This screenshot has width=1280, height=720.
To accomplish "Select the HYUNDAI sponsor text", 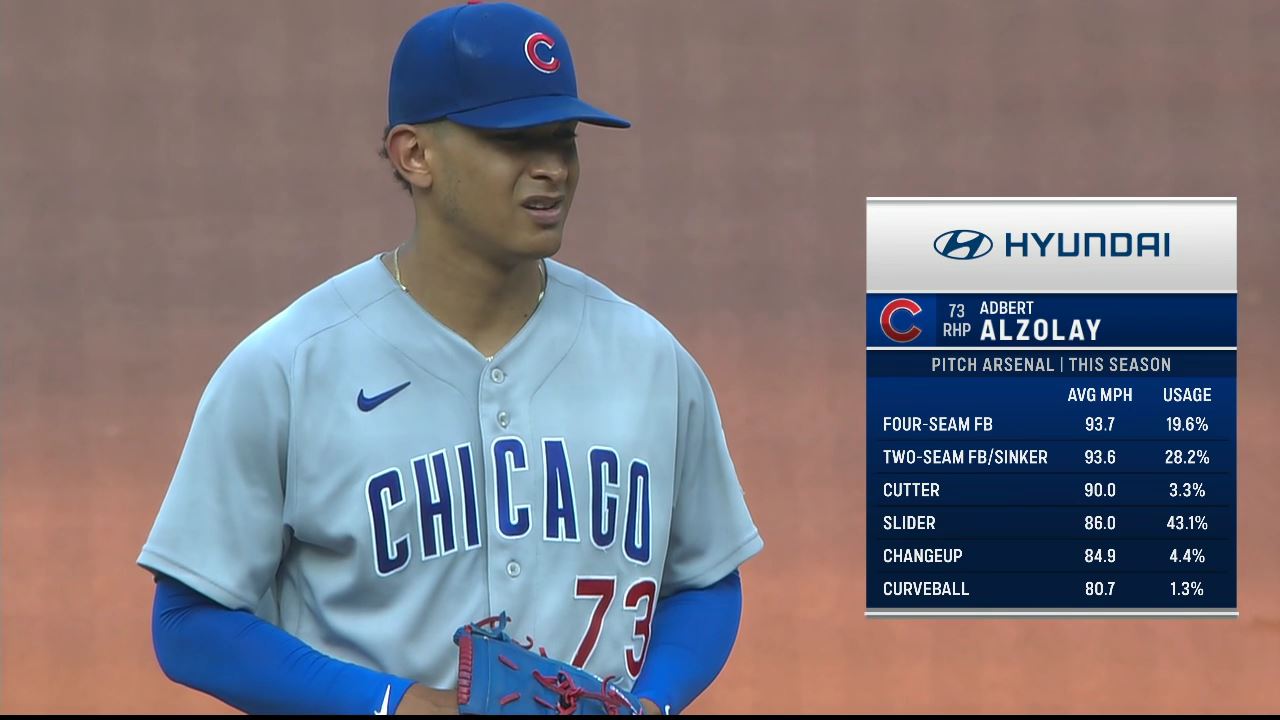I will (1087, 245).
